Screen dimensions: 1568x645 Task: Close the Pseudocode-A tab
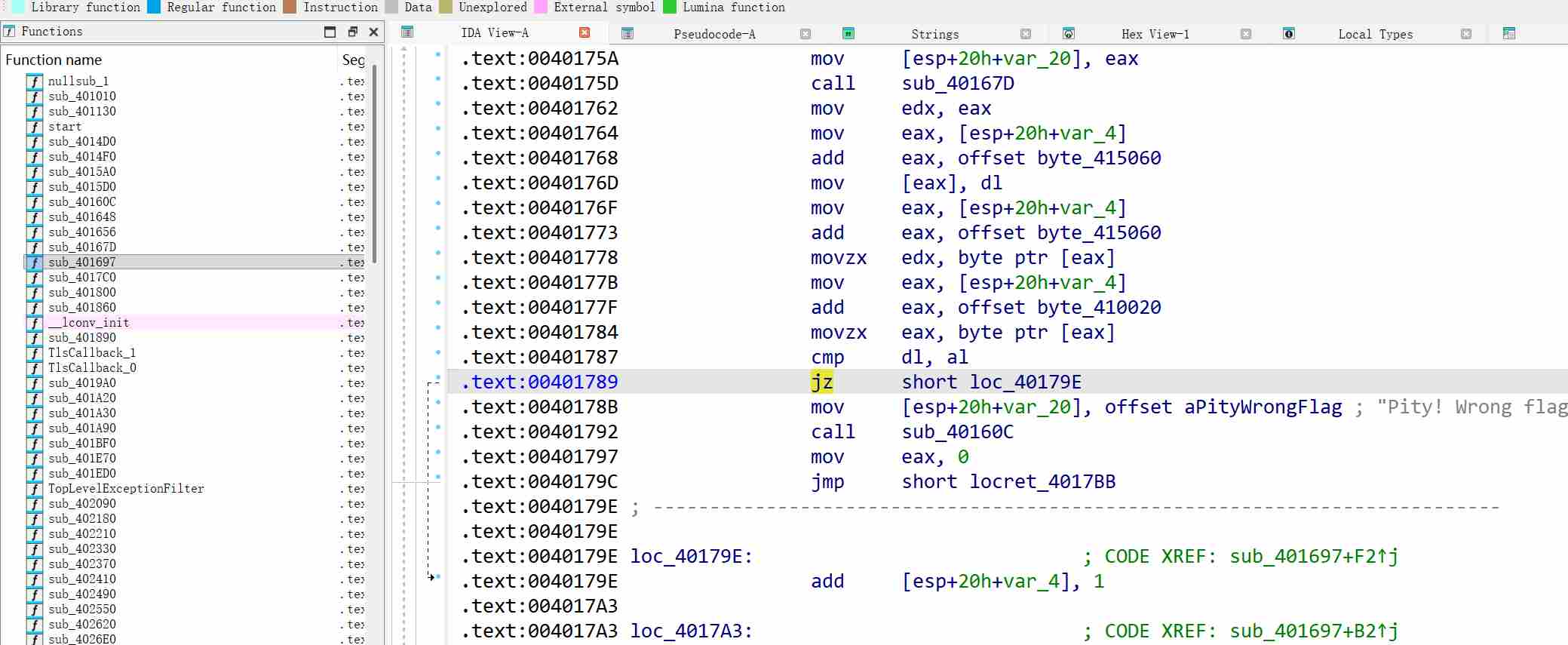(x=805, y=34)
